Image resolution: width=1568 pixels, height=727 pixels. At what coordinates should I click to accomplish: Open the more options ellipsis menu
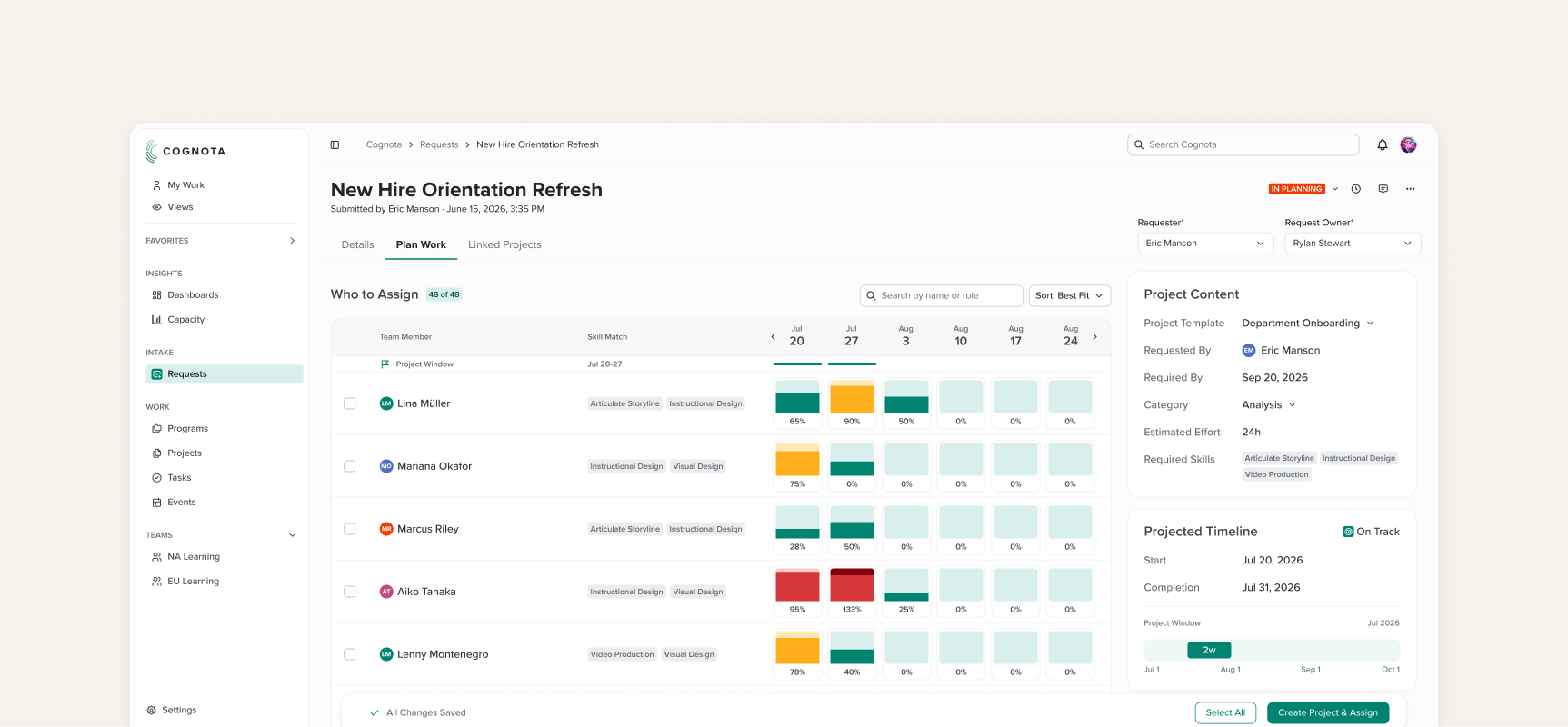coord(1411,189)
